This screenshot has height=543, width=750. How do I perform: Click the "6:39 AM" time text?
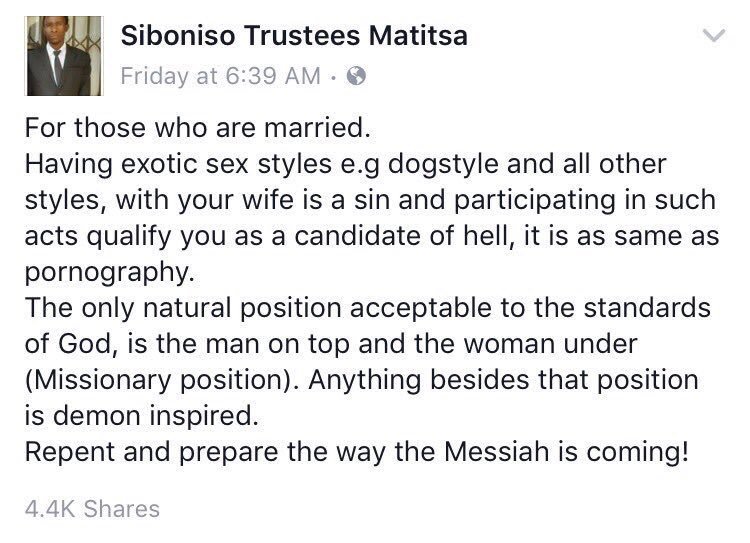pyautogui.click(x=273, y=76)
